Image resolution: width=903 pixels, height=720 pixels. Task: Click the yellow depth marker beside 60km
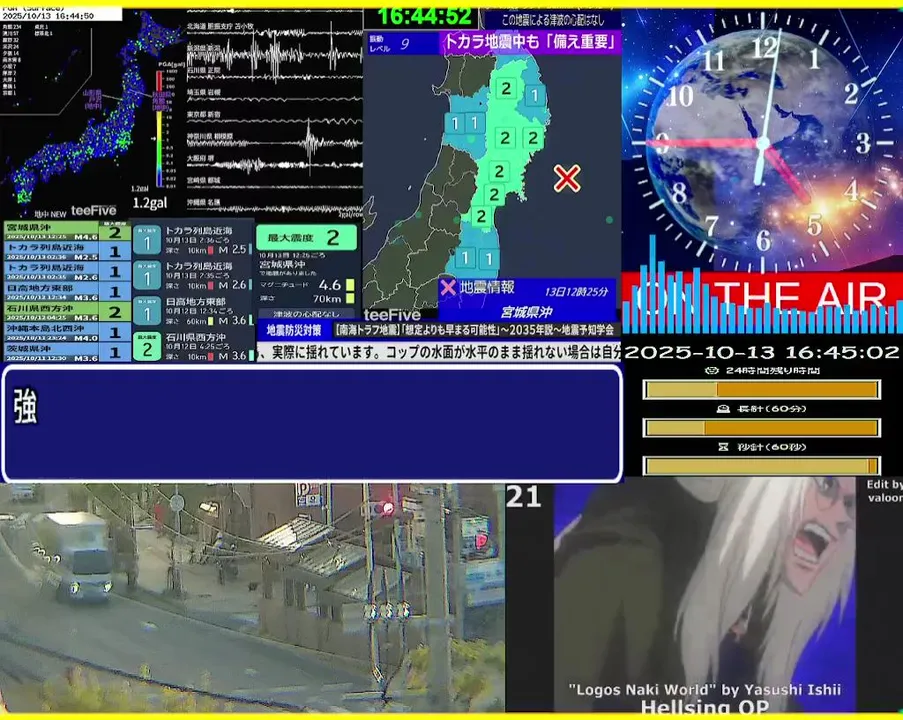[211, 321]
